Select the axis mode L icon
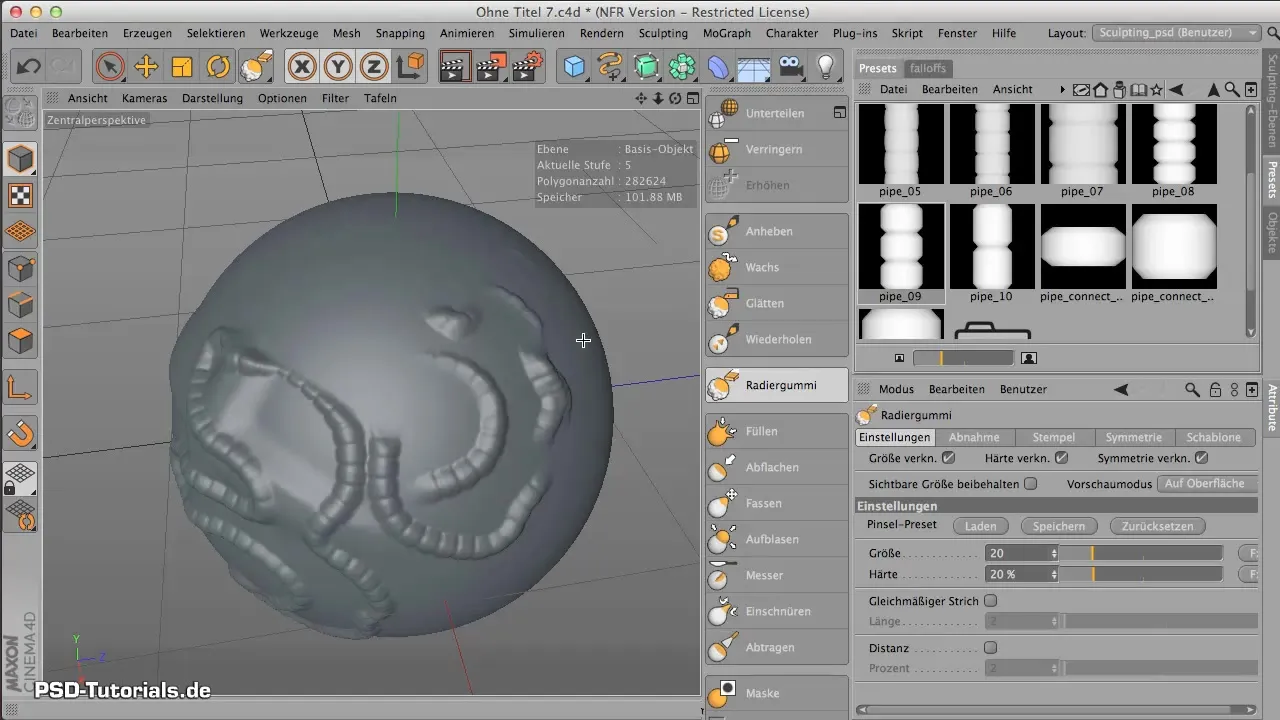This screenshot has width=1280, height=720. pyautogui.click(x=20, y=386)
